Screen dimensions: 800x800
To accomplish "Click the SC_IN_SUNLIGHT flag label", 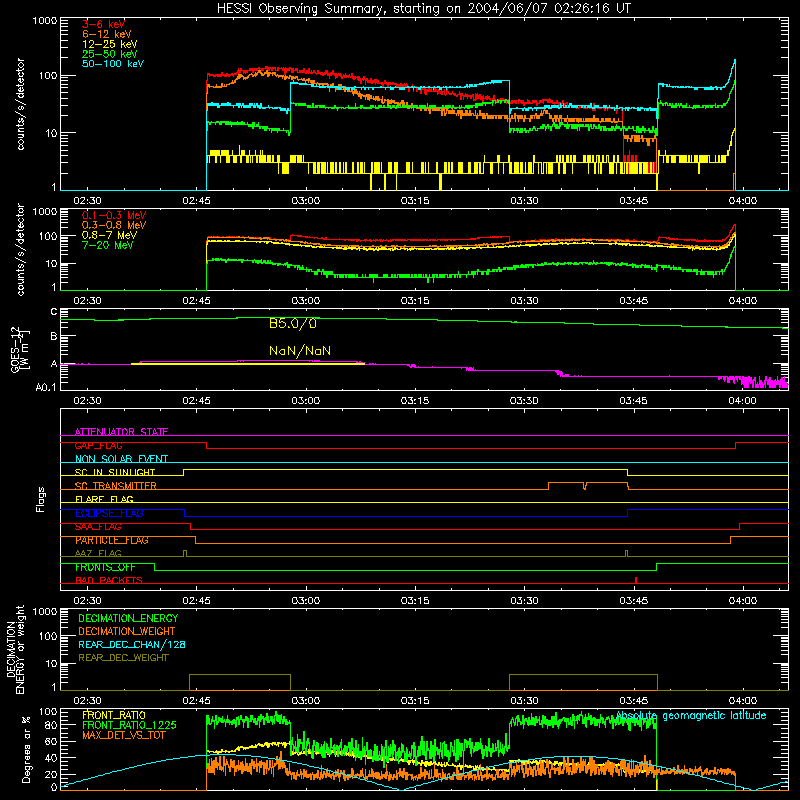I will [x=115, y=472].
